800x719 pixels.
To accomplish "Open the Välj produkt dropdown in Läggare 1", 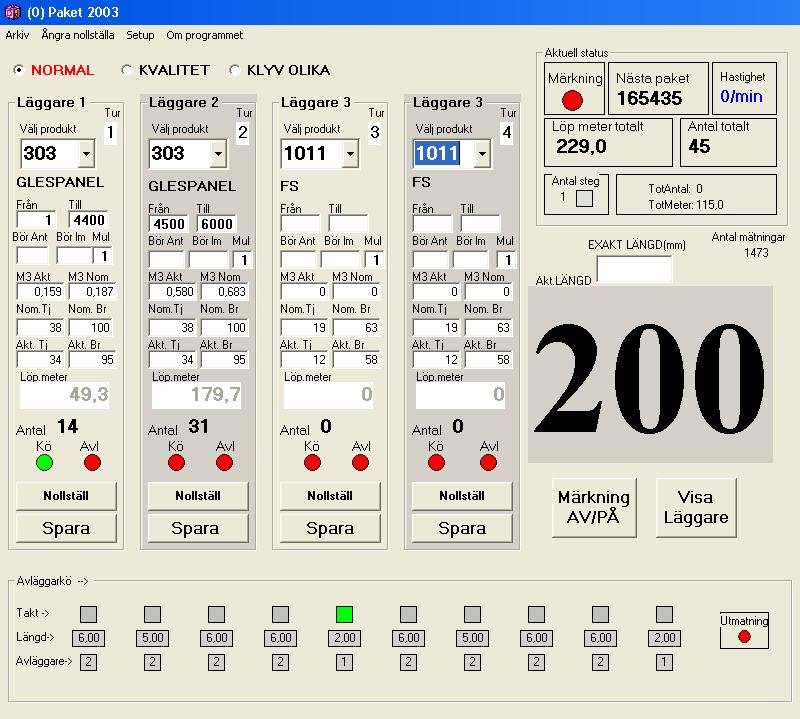I will click(x=87, y=153).
